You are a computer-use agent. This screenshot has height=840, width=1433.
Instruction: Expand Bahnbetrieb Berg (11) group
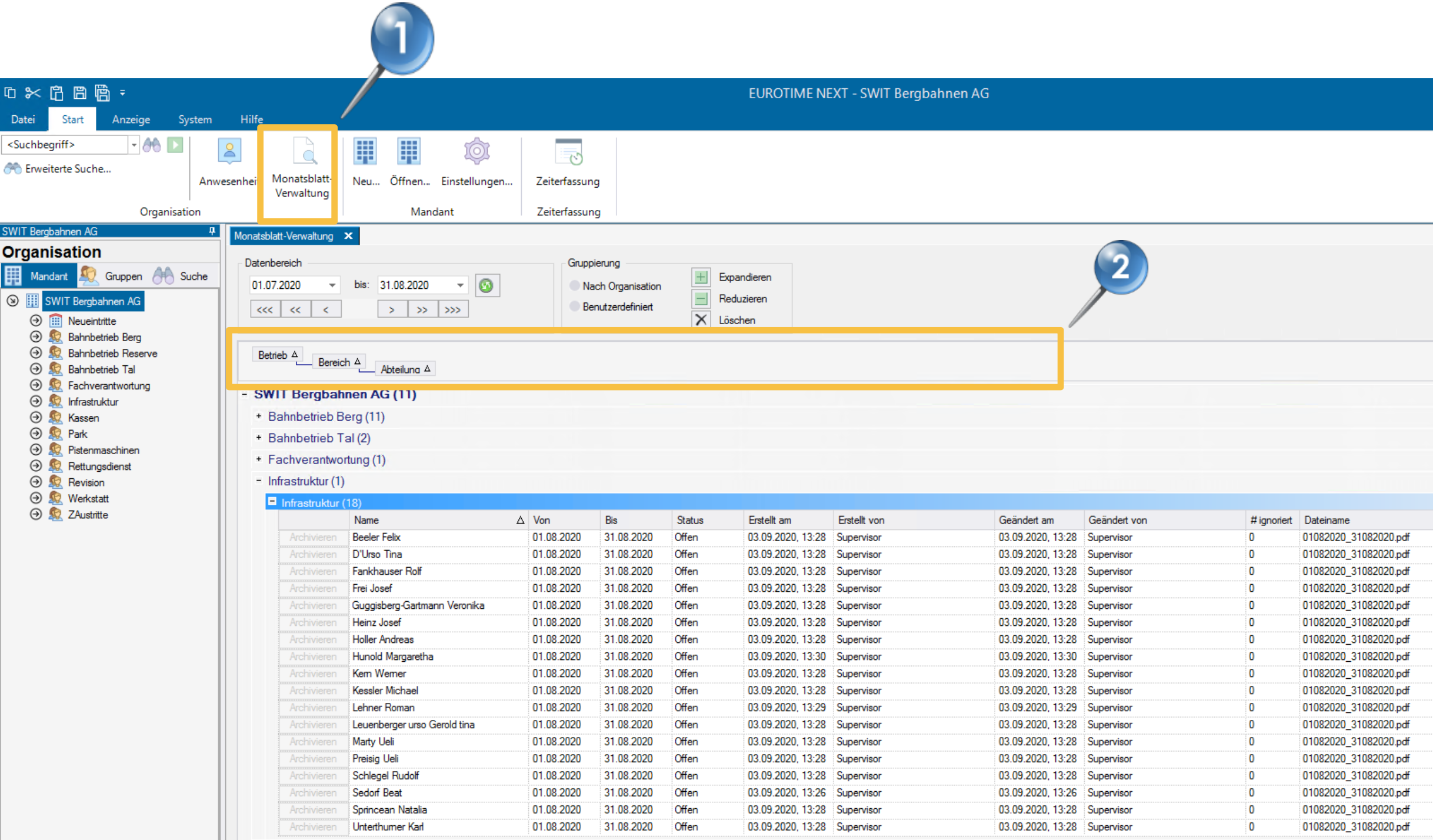[259, 416]
